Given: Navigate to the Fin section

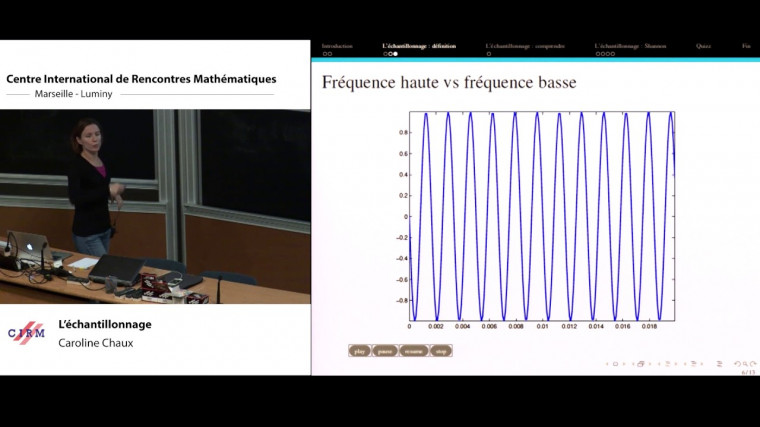Looking at the screenshot, I should pos(746,46).
